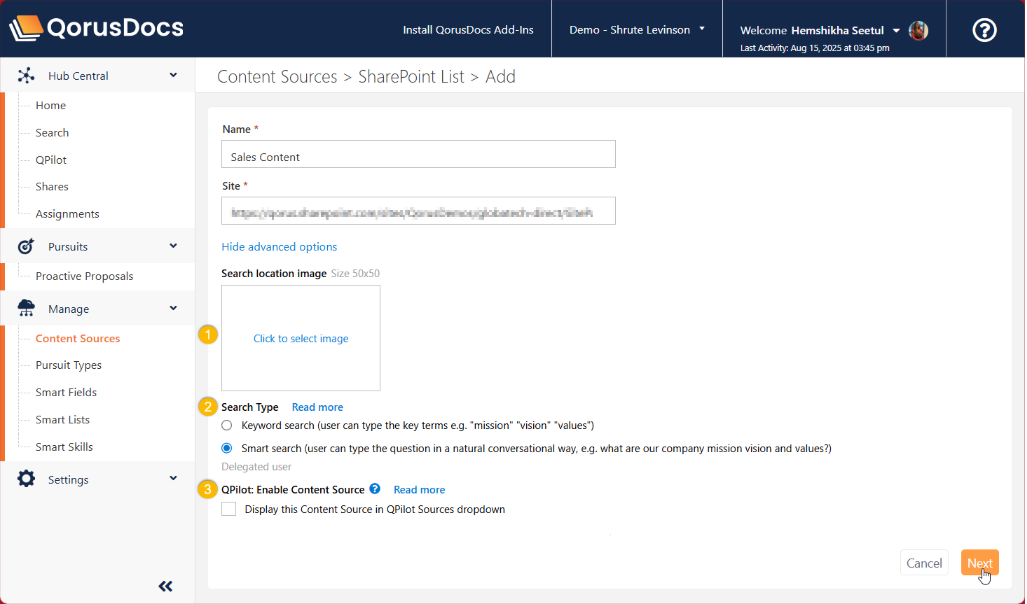Click QPilot info help icon
The height and width of the screenshot is (604, 1027).
[375, 489]
